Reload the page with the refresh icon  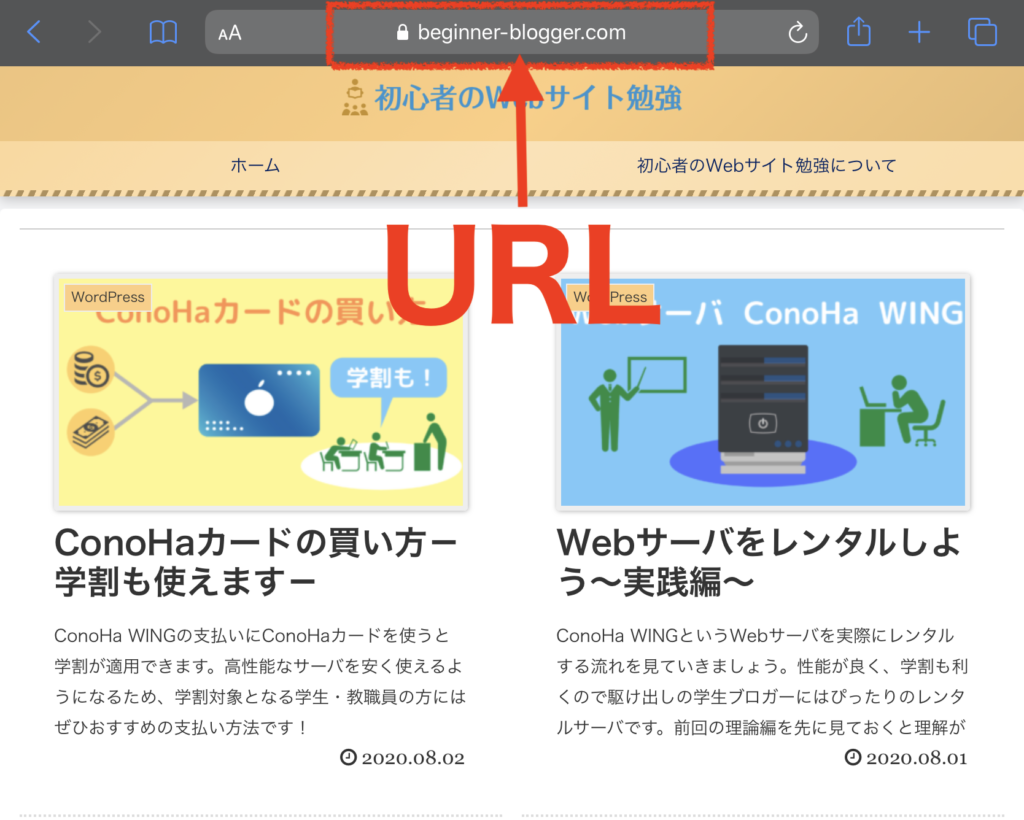tap(797, 33)
